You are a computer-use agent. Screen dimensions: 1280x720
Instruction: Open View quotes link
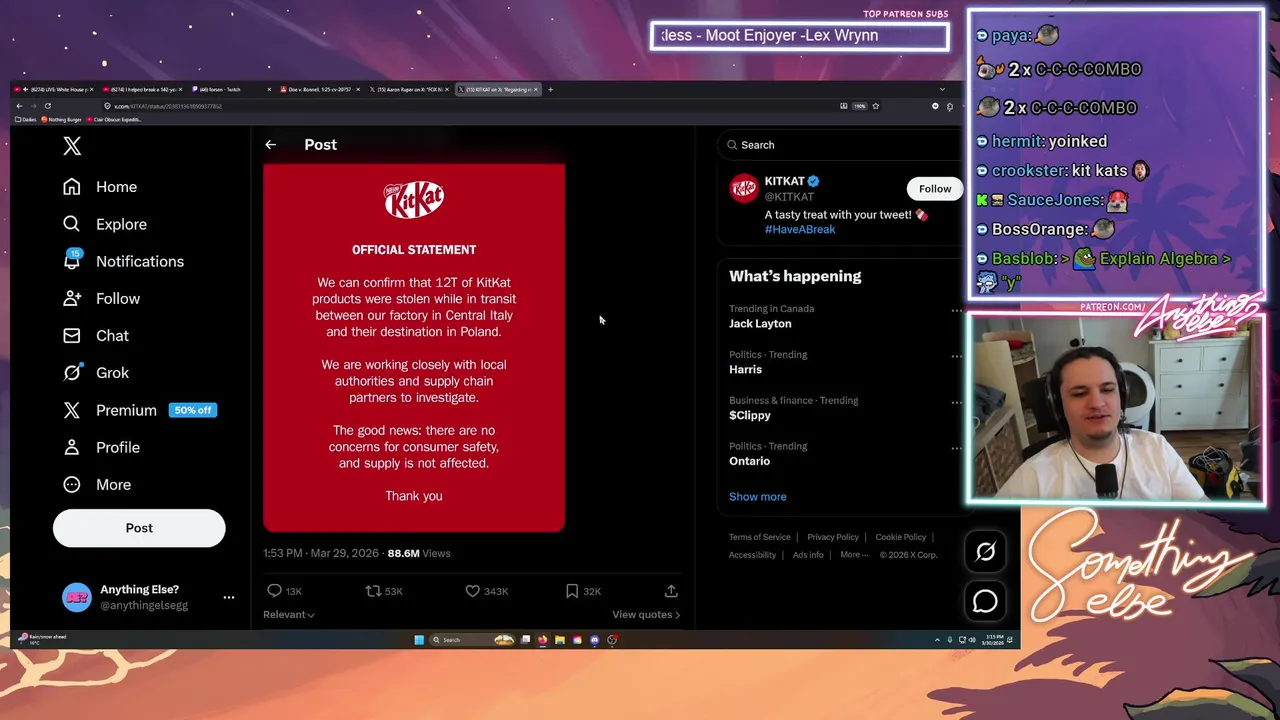point(646,614)
